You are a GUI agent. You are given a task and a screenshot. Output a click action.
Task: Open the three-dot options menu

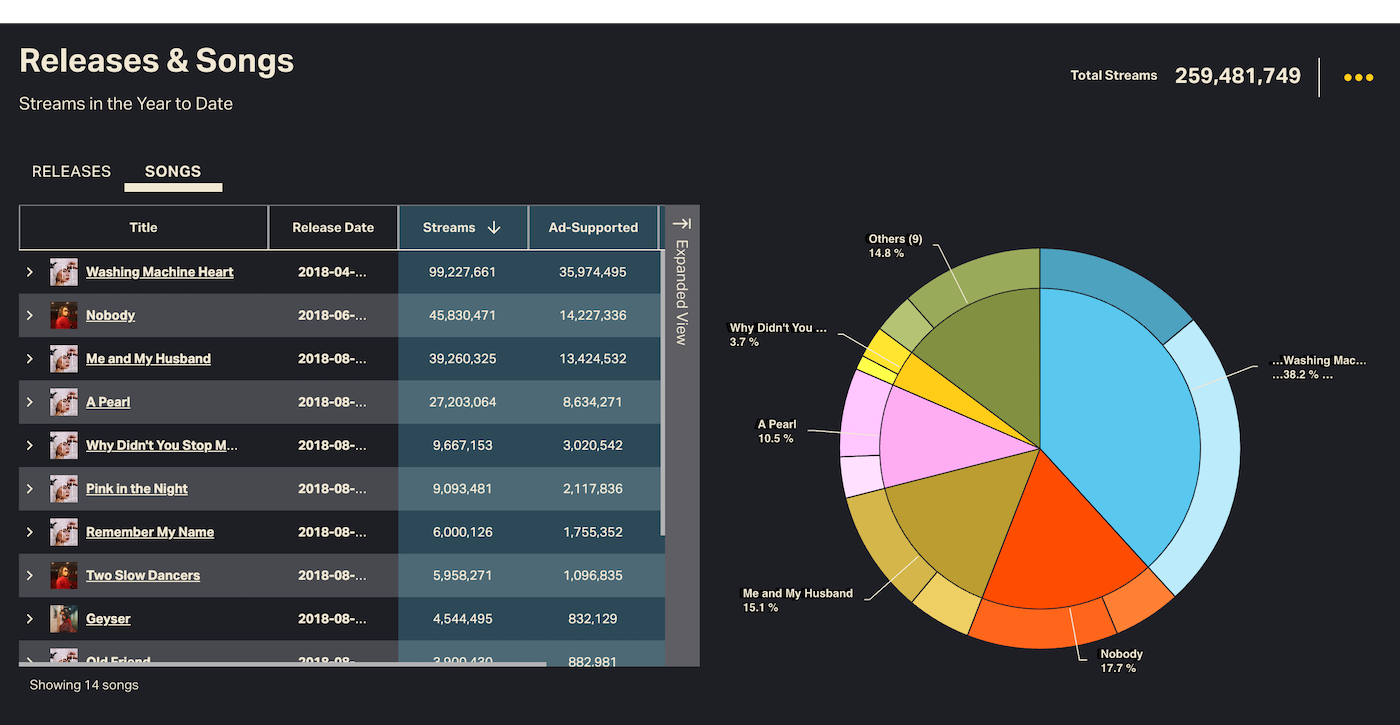(x=1358, y=78)
